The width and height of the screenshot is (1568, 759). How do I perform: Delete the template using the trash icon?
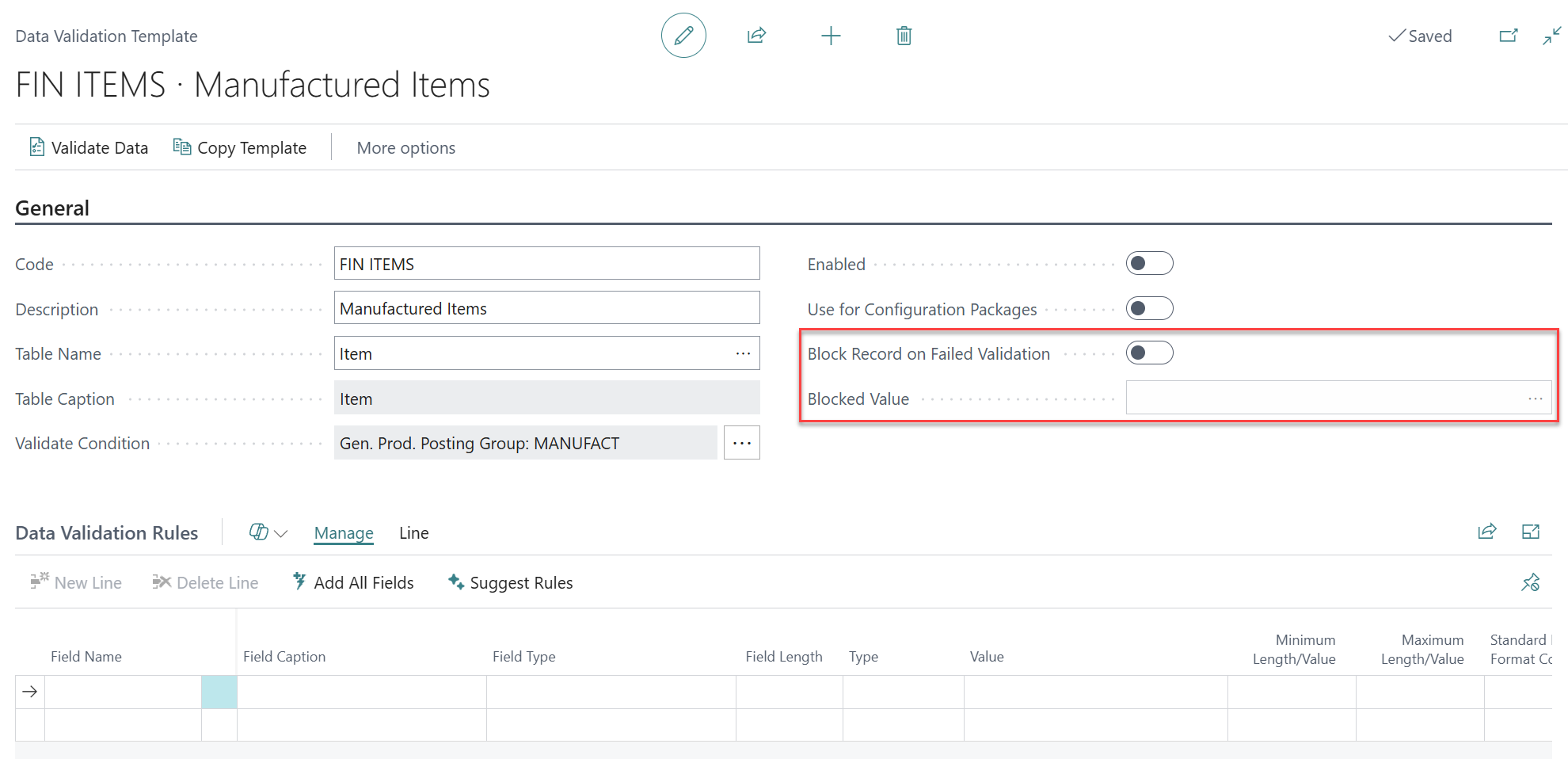coord(904,36)
